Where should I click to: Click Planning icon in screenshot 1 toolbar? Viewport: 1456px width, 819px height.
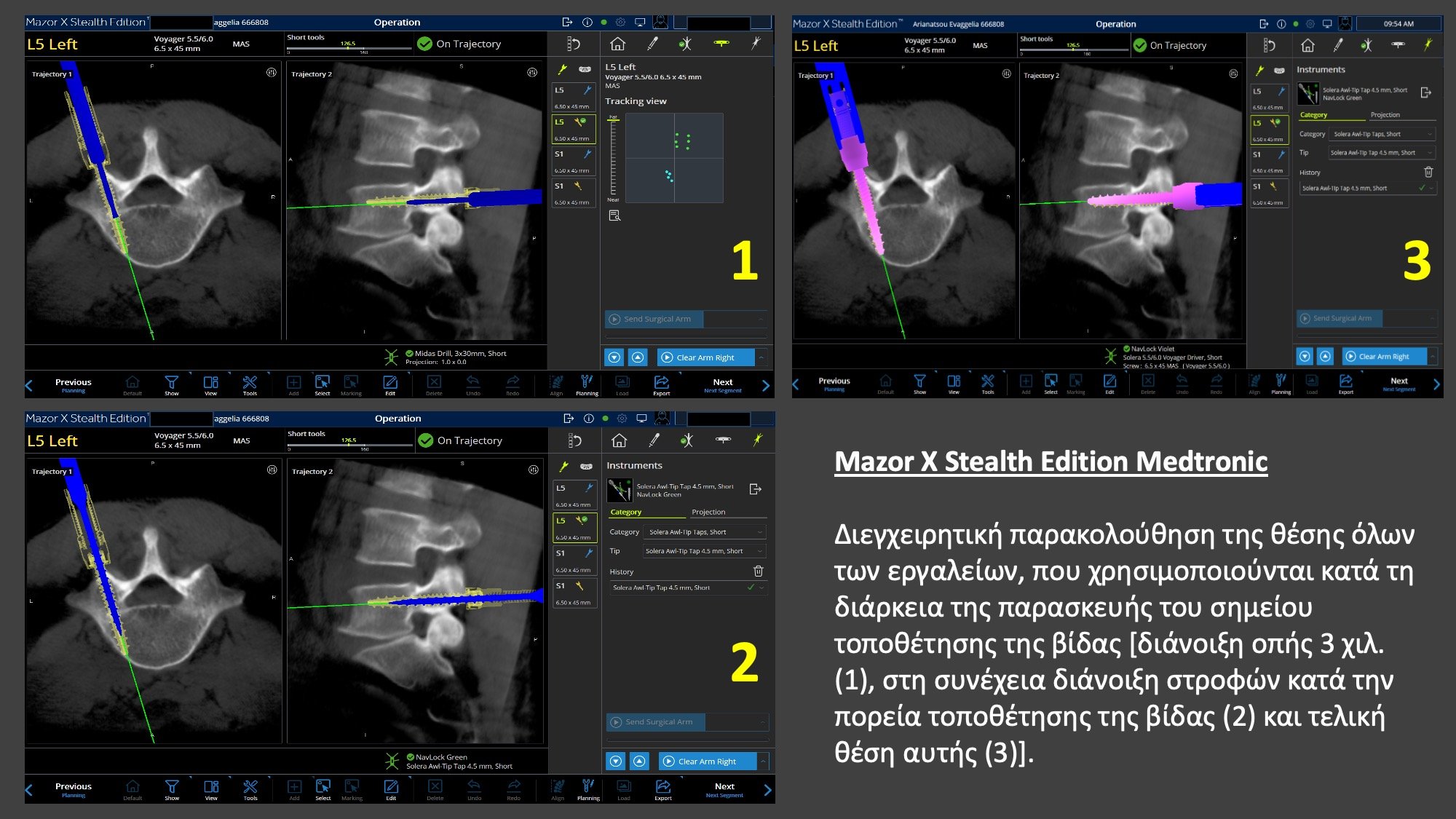(587, 385)
